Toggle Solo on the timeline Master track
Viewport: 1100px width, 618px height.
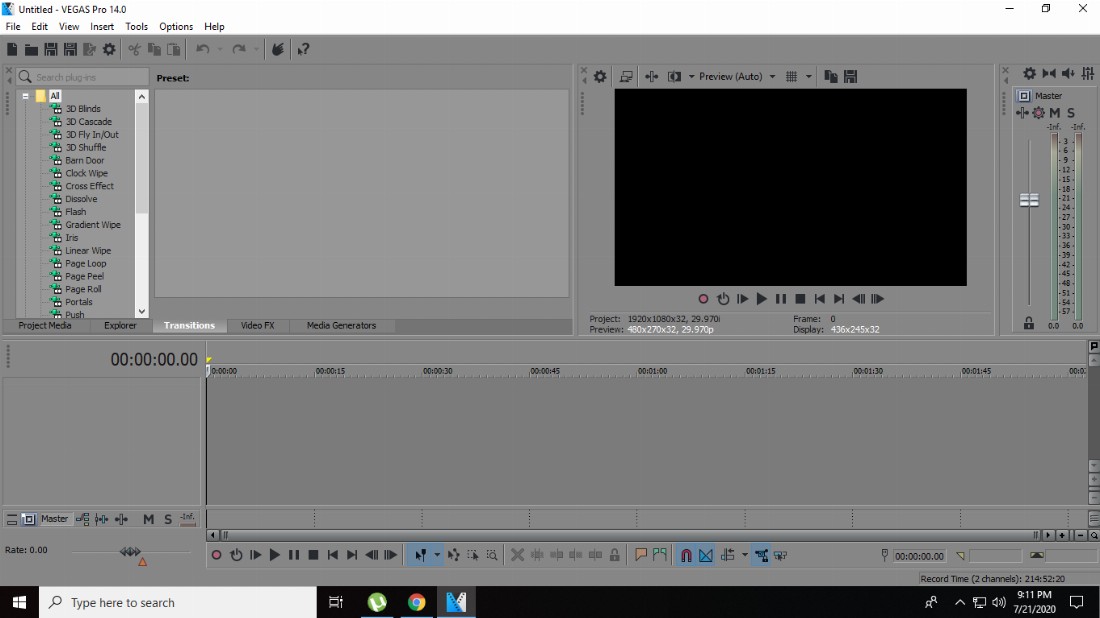(168, 519)
